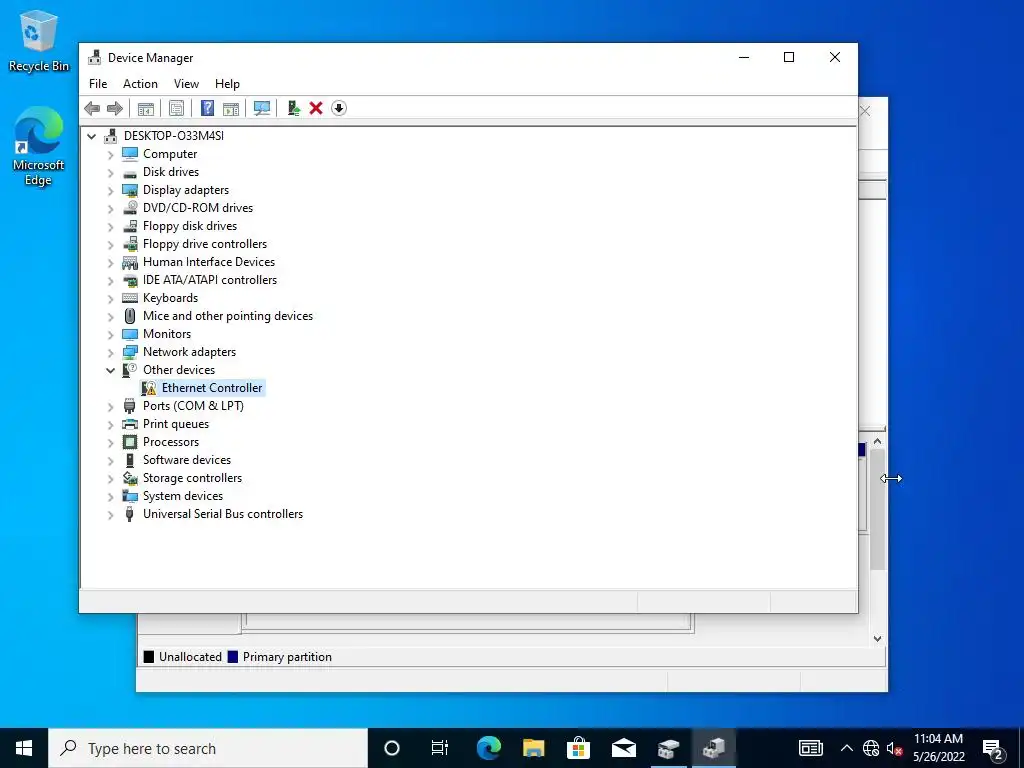
Task: Click the Ethernet Controller warning icon
Action: click(149, 388)
